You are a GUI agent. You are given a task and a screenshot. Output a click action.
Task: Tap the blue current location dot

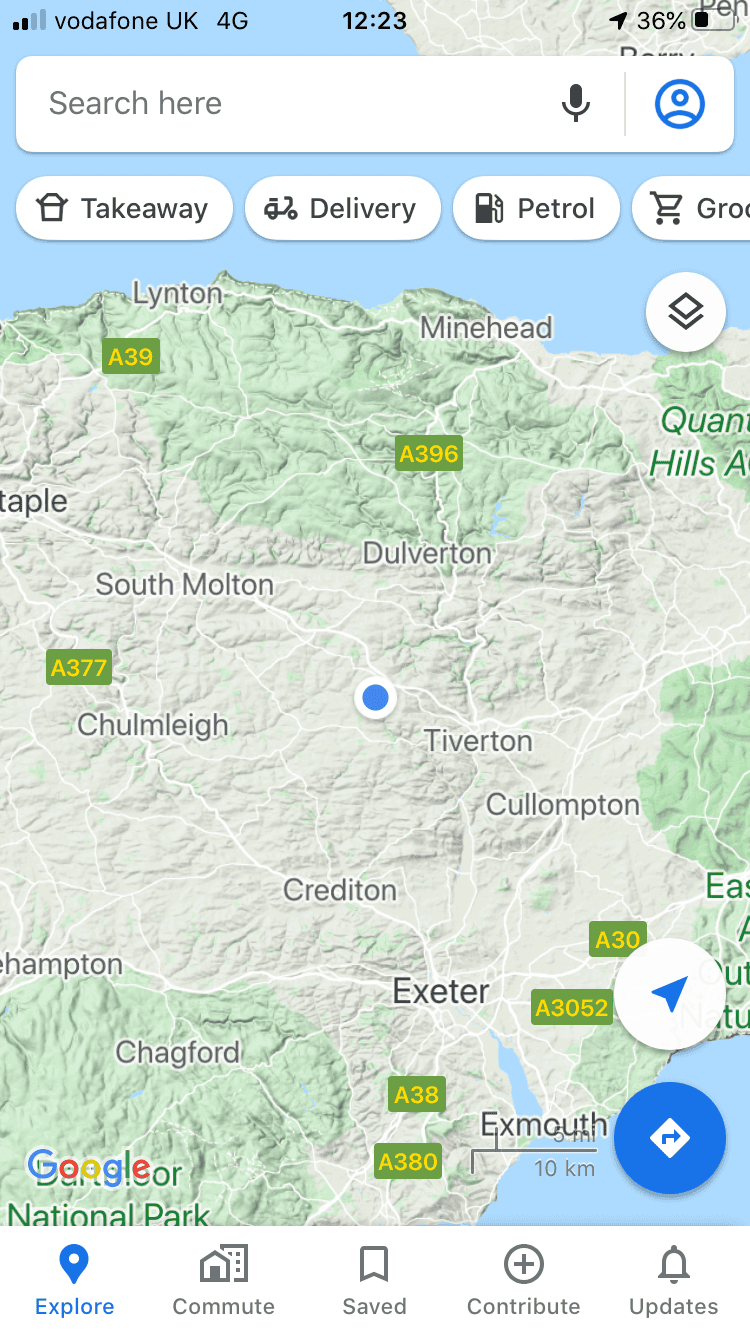point(376,697)
